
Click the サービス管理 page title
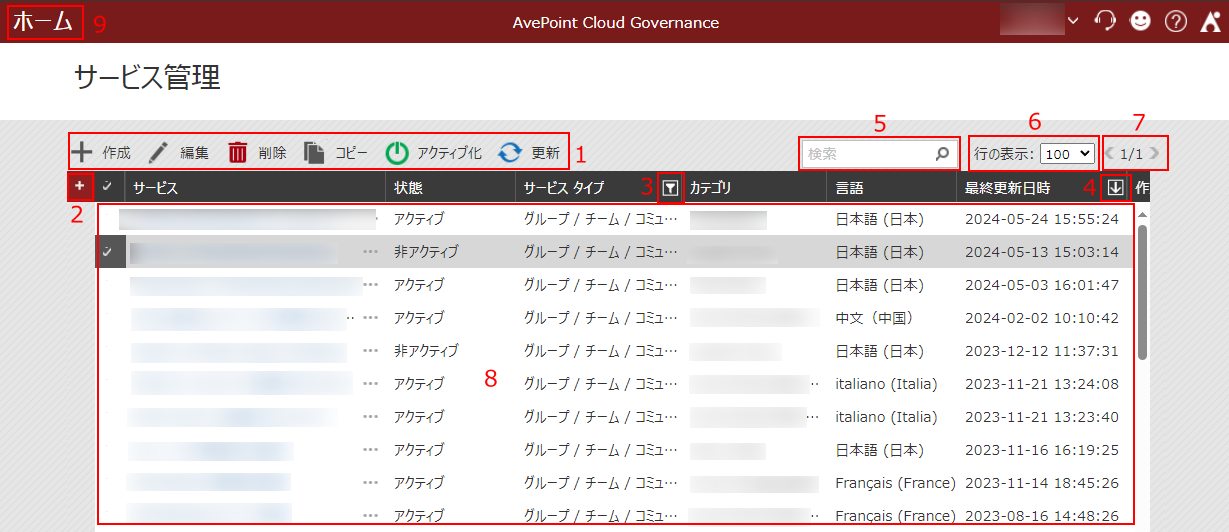(x=147, y=78)
